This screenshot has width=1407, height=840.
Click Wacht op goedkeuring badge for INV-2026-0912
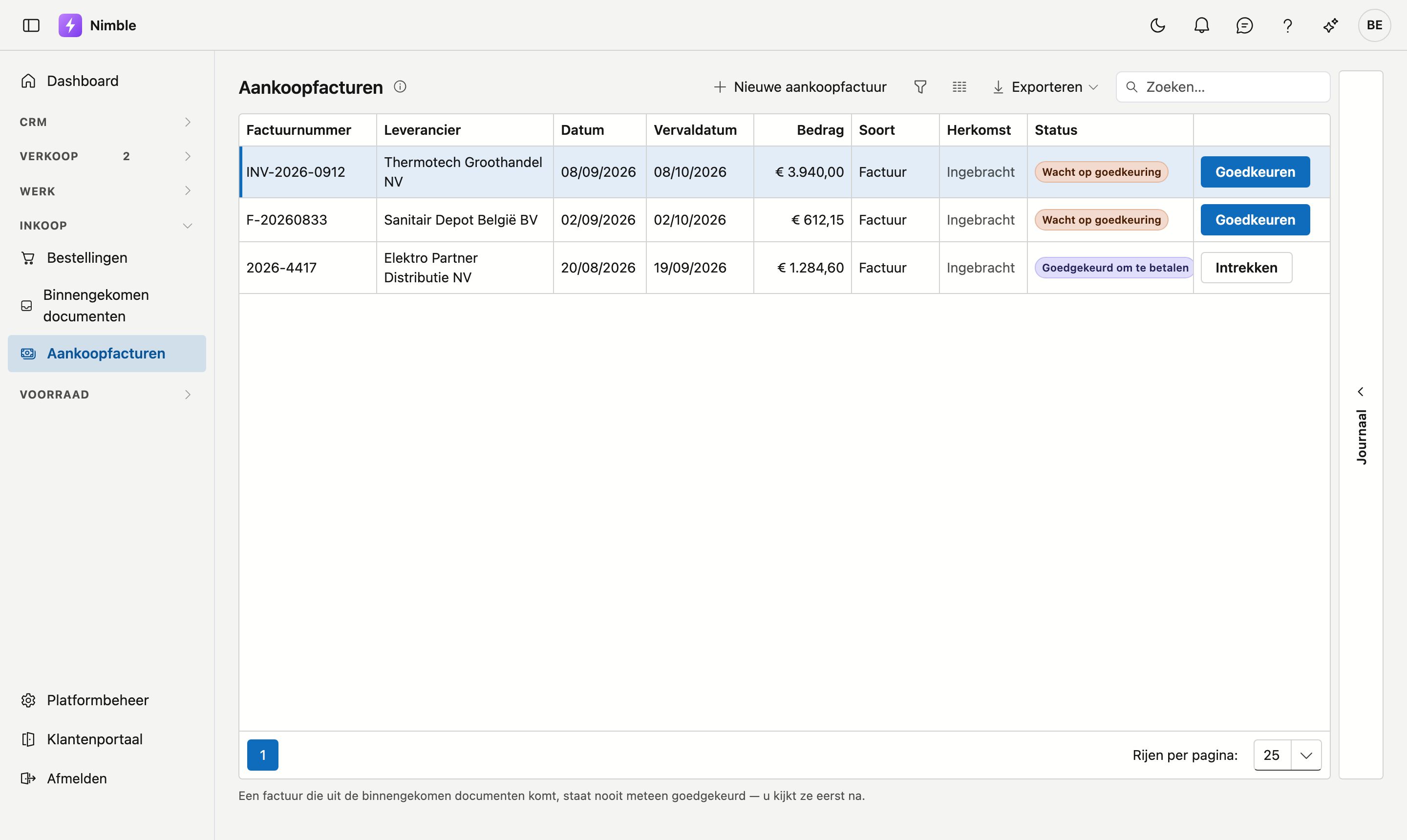1101,172
